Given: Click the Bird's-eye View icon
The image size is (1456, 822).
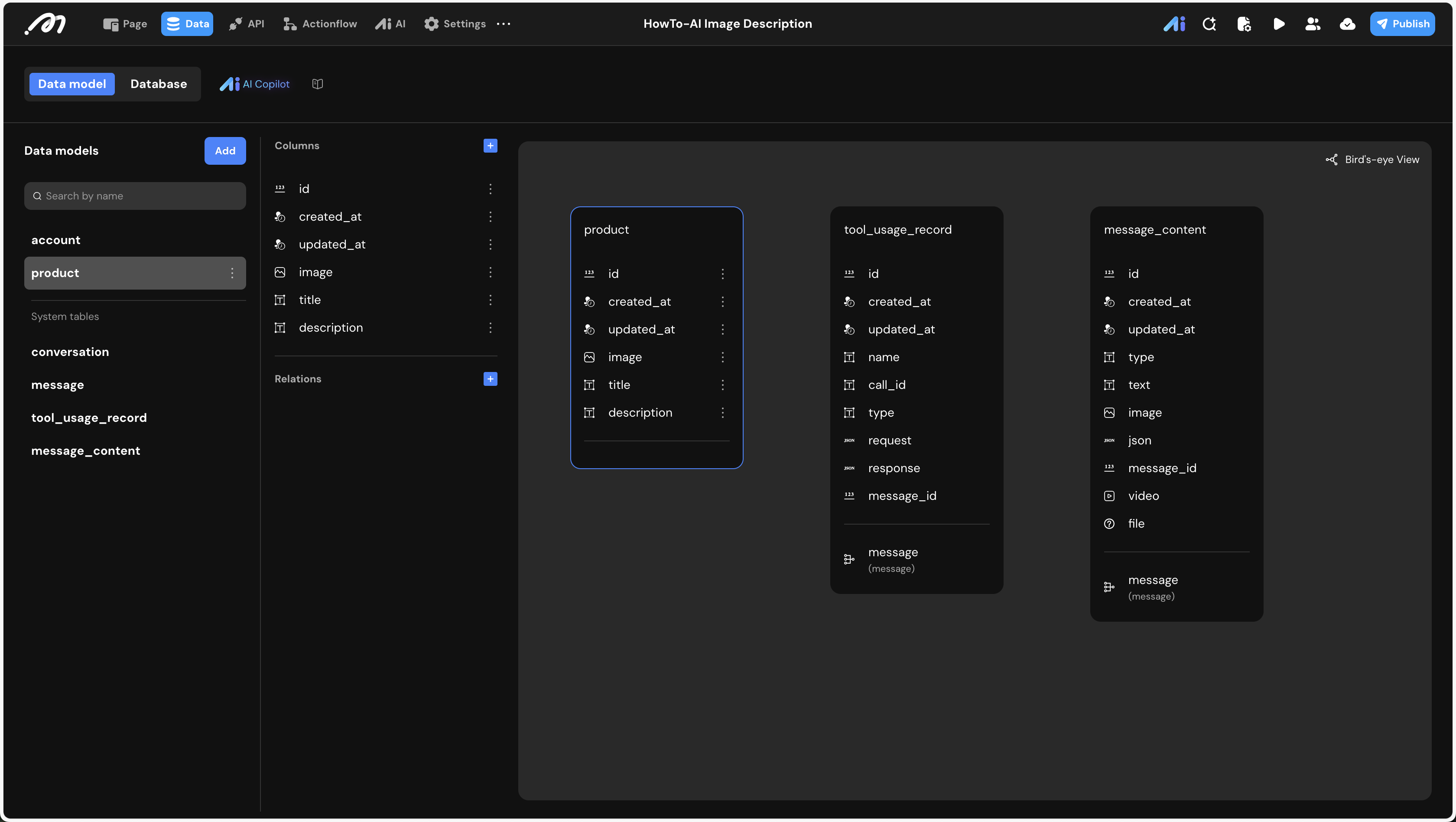Looking at the screenshot, I should click(1332, 160).
